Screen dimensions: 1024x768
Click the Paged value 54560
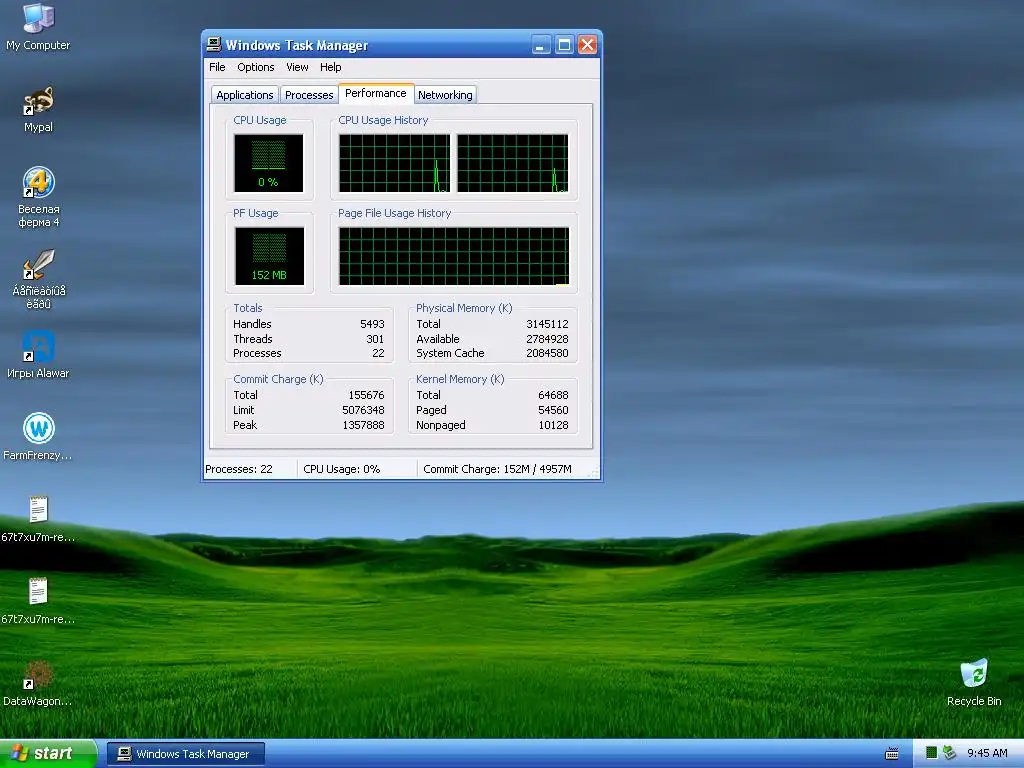(x=553, y=410)
